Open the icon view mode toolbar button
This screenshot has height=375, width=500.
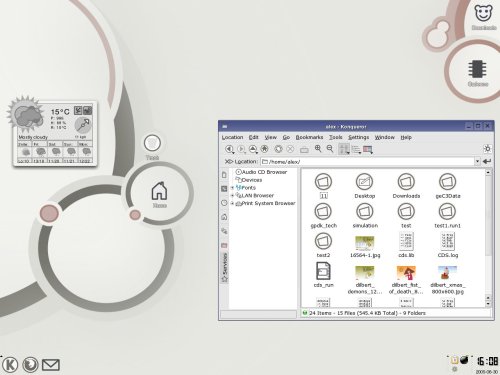click(x=344, y=149)
